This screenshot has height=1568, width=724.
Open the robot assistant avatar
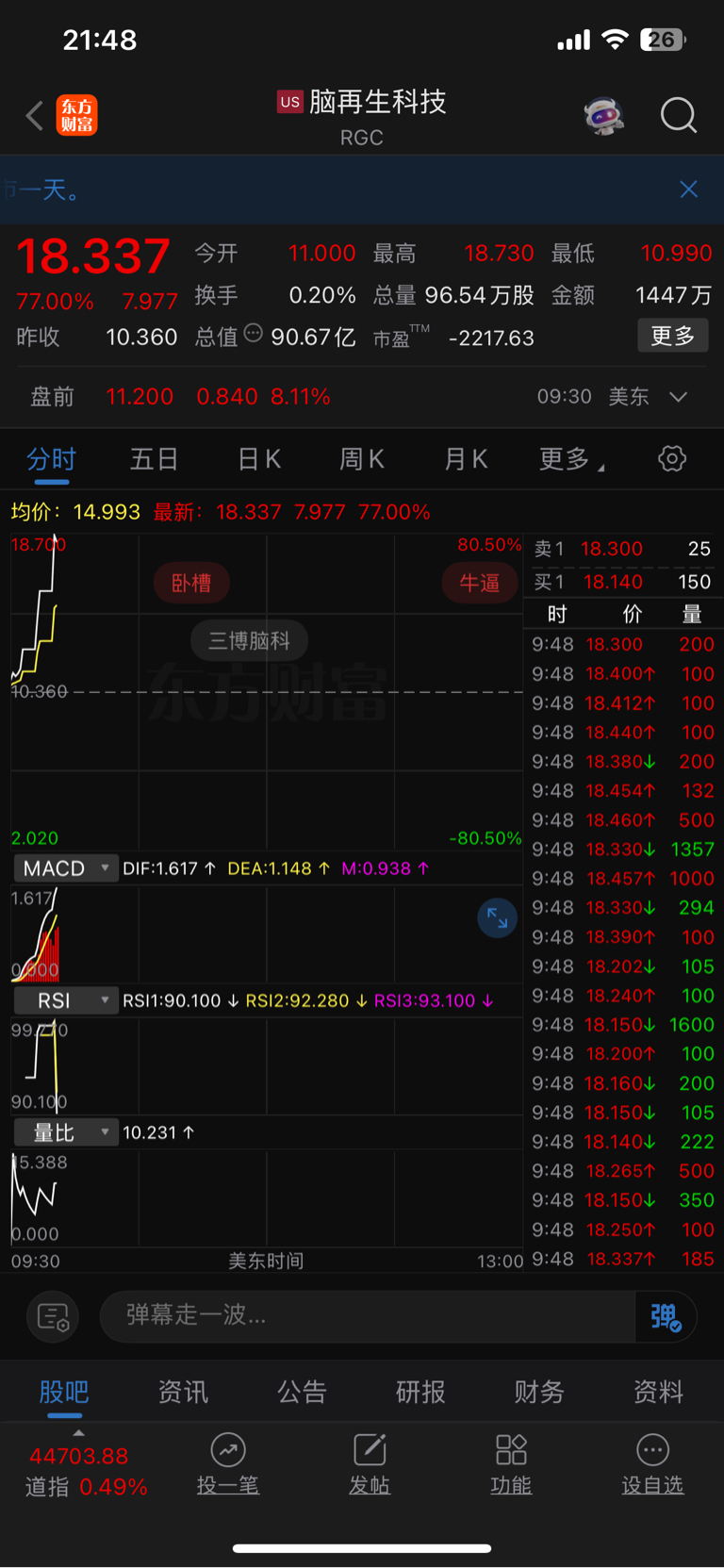(x=604, y=116)
